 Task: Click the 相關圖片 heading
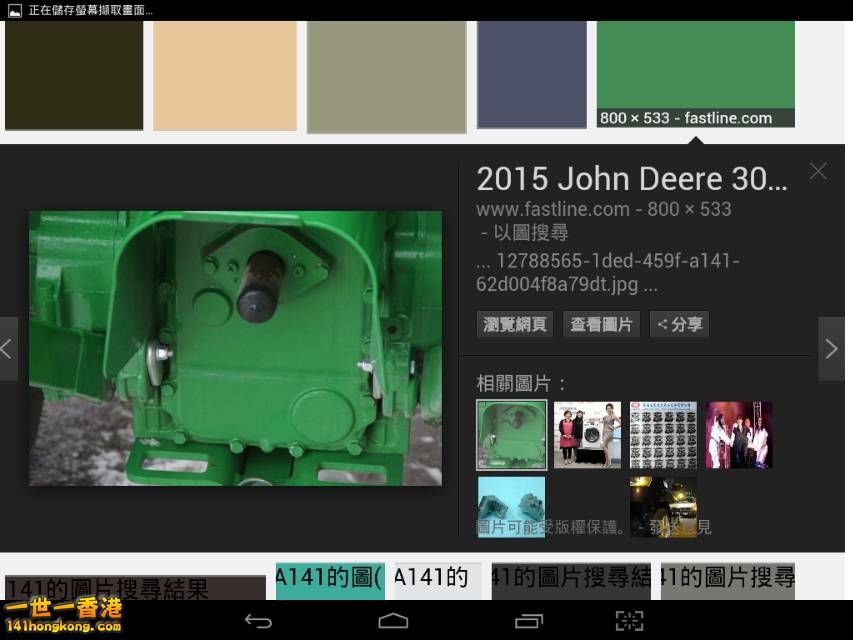(521, 384)
